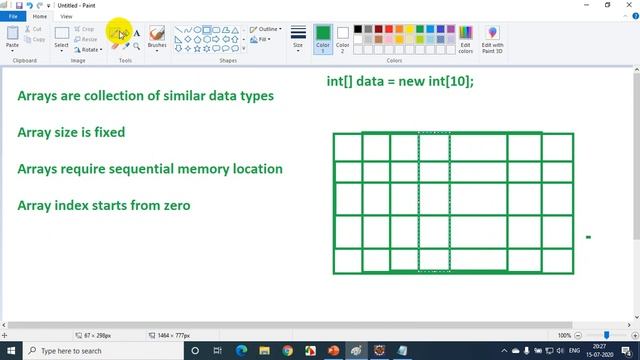Click the Resize command
Screen dimensions: 640x360
pyautogui.click(x=86, y=39)
